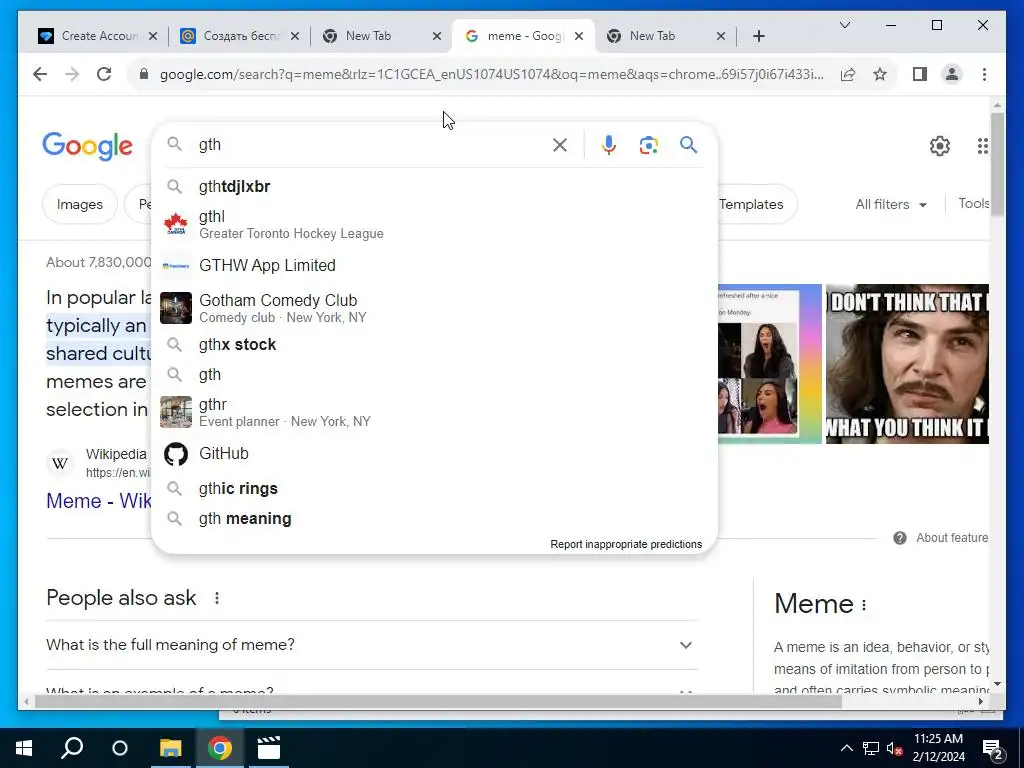Open Cortana circle on taskbar
Screen dimensions: 1024x768
point(120,748)
